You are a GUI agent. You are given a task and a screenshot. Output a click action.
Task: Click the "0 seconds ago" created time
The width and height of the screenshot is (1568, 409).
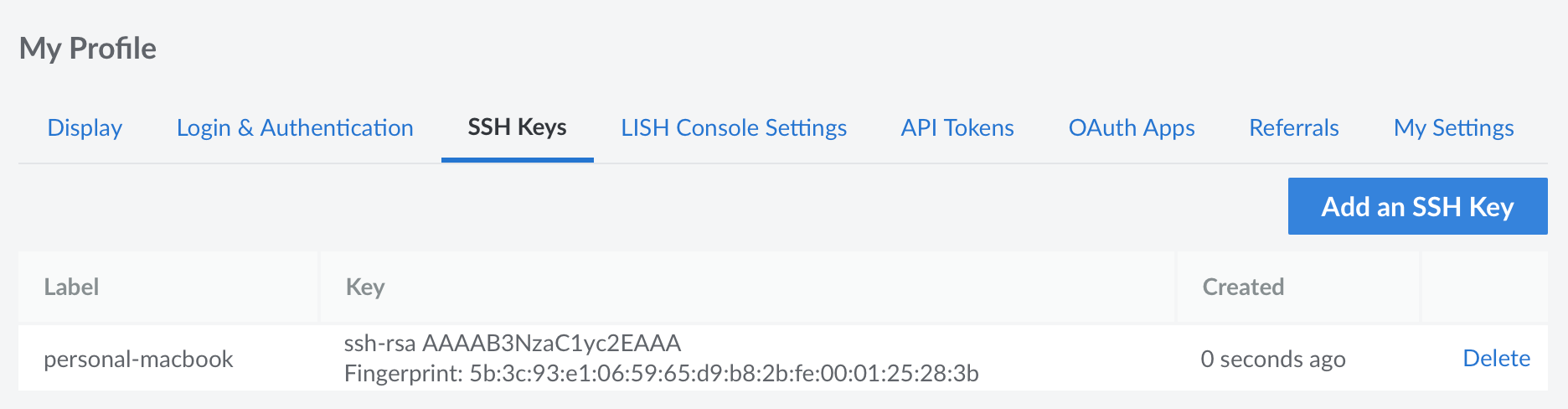click(x=1272, y=360)
